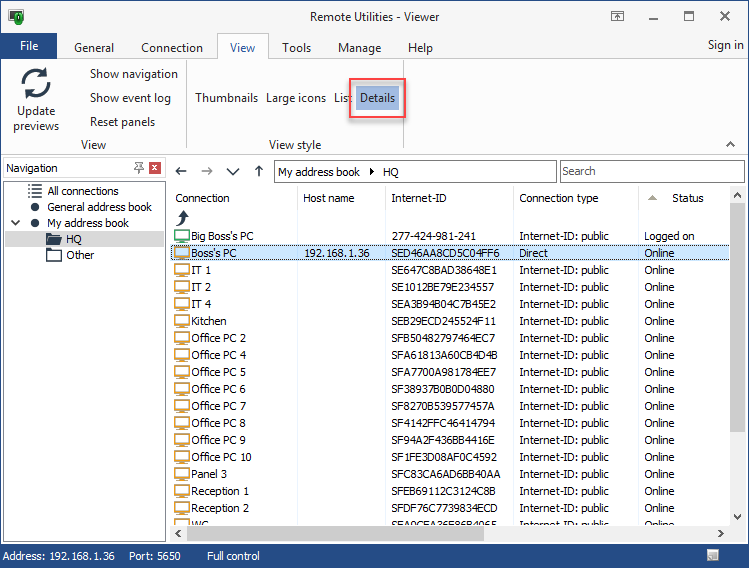
Task: Collapse the ribbon with the chevron
Action: [x=730, y=144]
